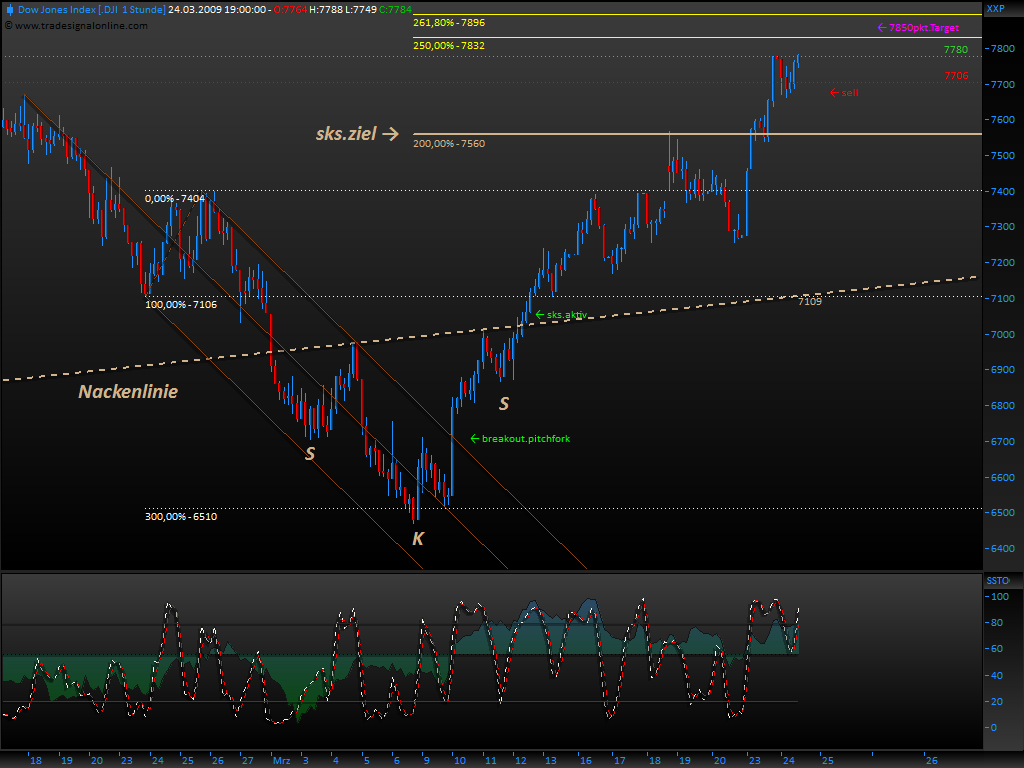Viewport: 1024px width, 768px height.
Task: Click the green breakout.pitchfork annotation
Action: point(520,439)
